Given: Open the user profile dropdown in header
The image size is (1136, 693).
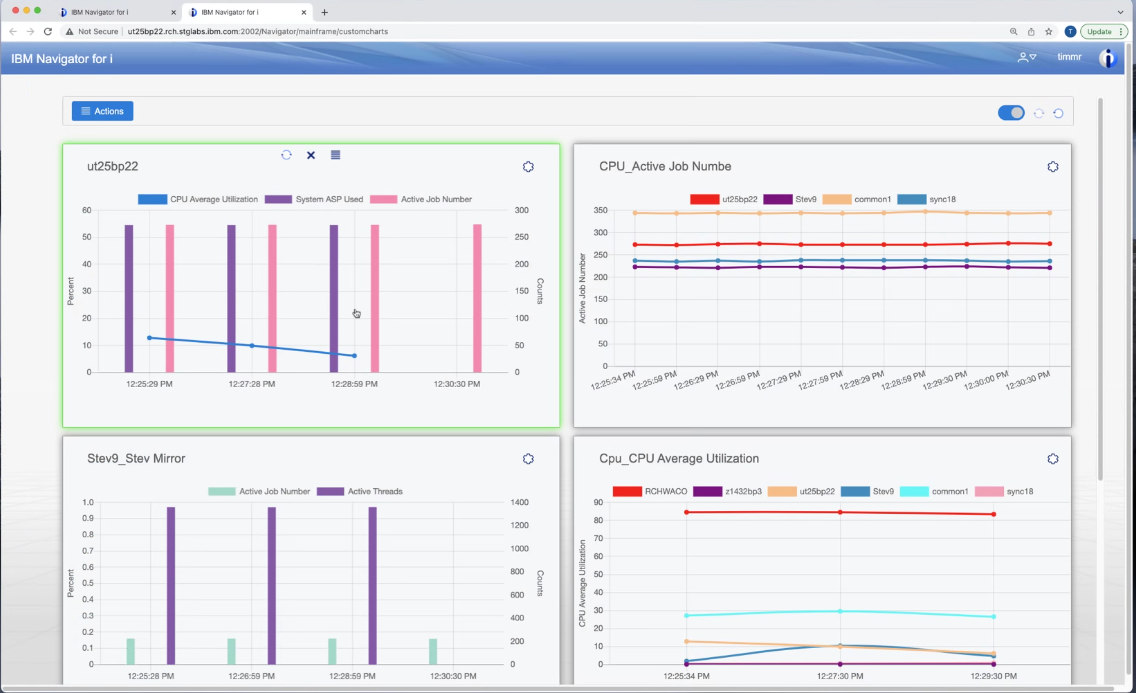Looking at the screenshot, I should (1027, 57).
